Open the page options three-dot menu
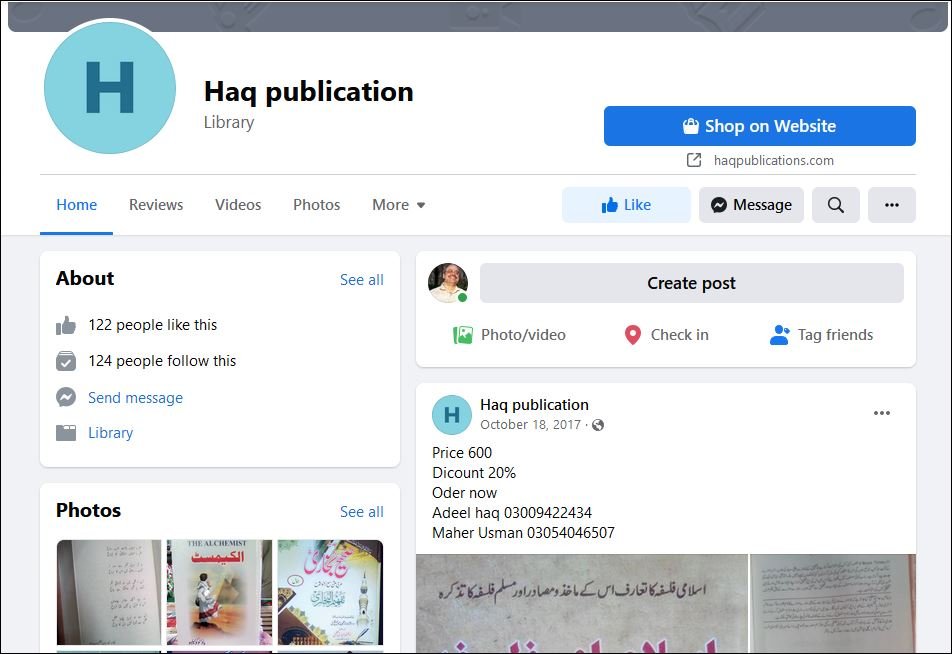 tap(891, 205)
